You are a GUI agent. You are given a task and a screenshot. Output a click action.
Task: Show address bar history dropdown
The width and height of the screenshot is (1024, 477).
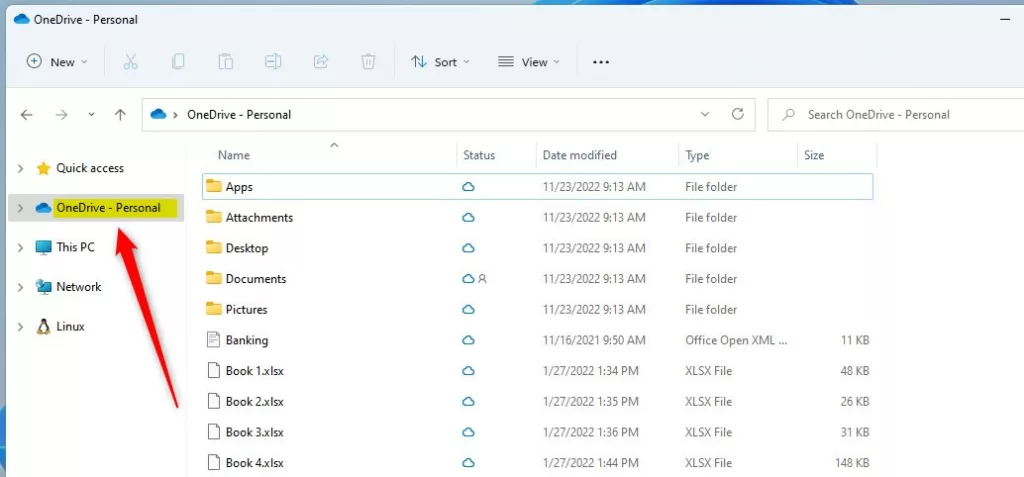[705, 114]
